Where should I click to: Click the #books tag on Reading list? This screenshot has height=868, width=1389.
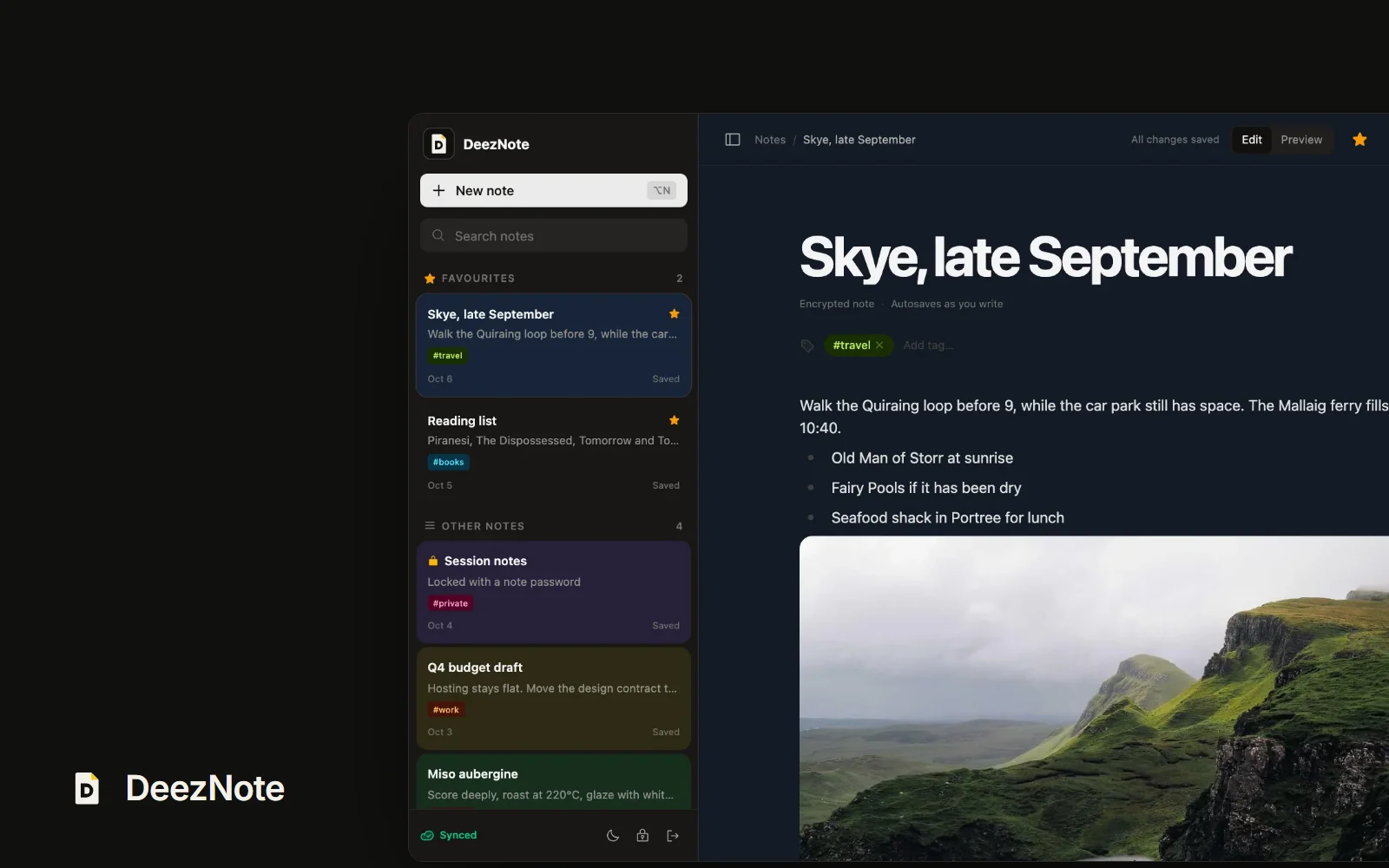[448, 463]
